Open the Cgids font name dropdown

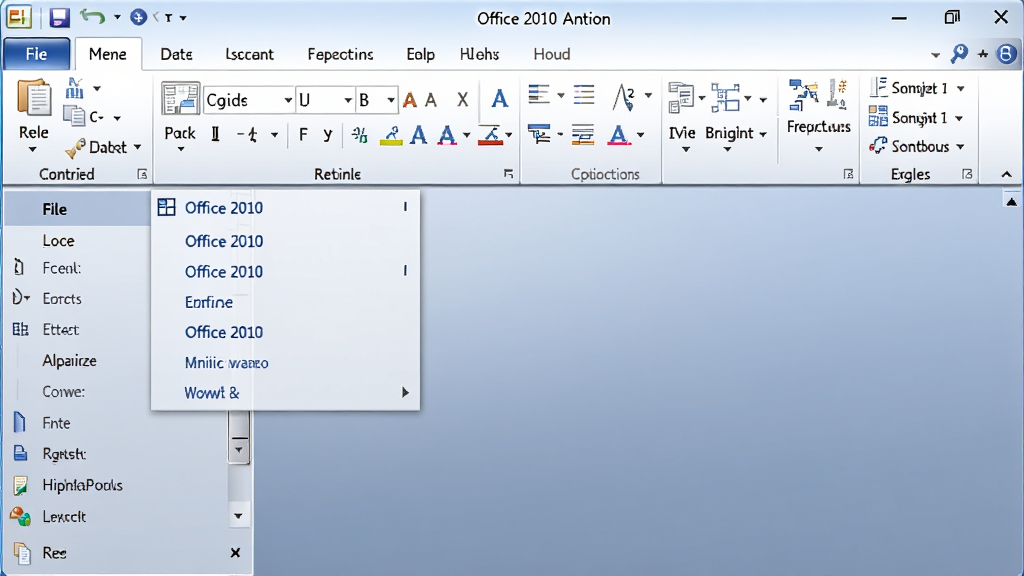pyautogui.click(x=287, y=100)
